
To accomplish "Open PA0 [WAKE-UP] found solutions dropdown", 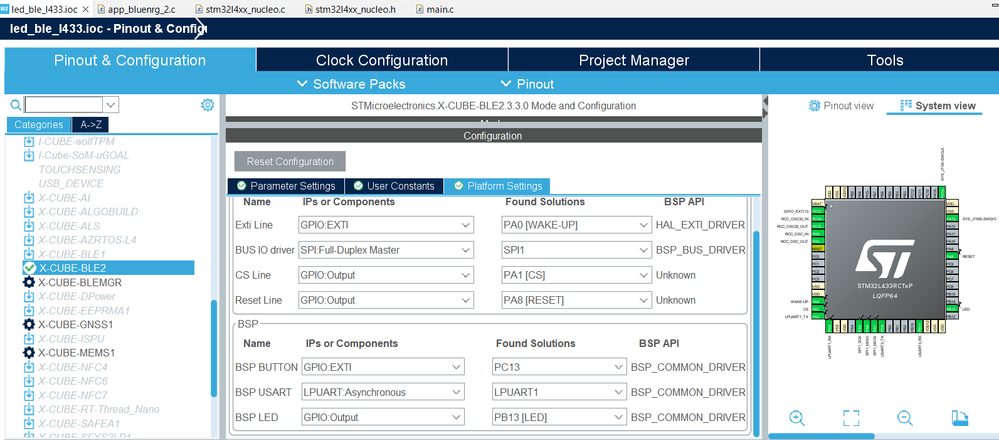I will pos(576,225).
